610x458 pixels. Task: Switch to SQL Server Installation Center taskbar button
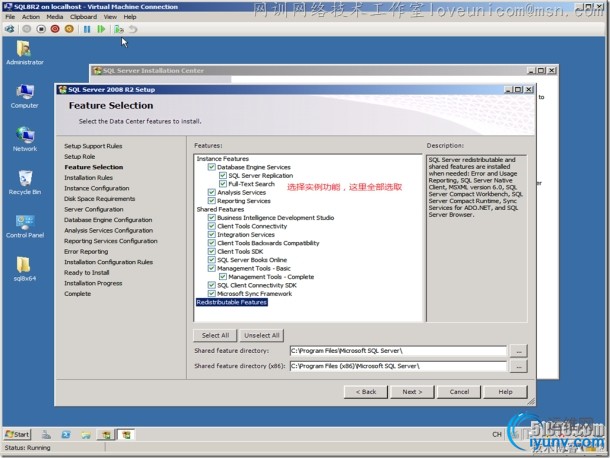coord(106,434)
